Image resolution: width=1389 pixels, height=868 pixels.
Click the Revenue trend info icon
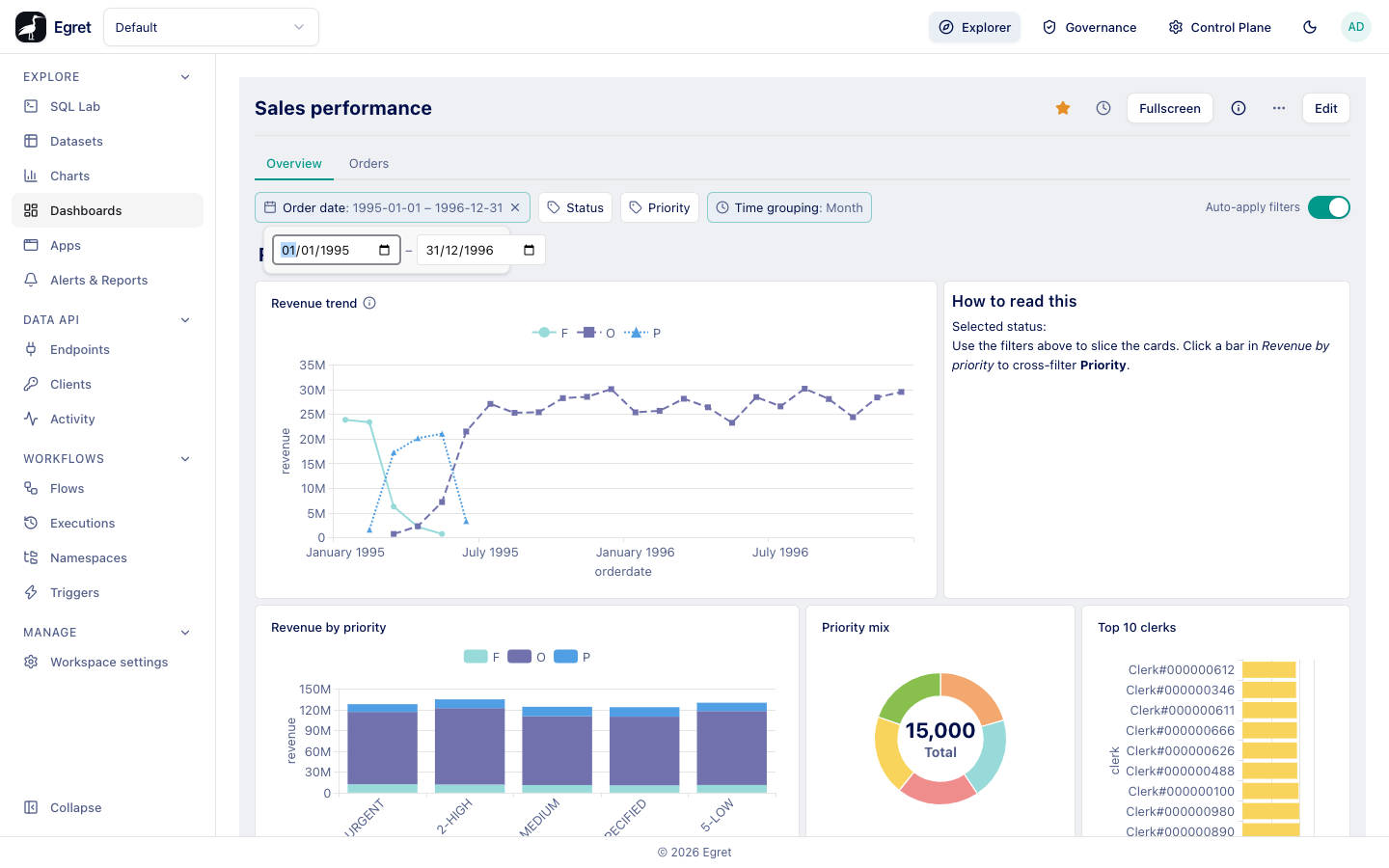tap(369, 303)
